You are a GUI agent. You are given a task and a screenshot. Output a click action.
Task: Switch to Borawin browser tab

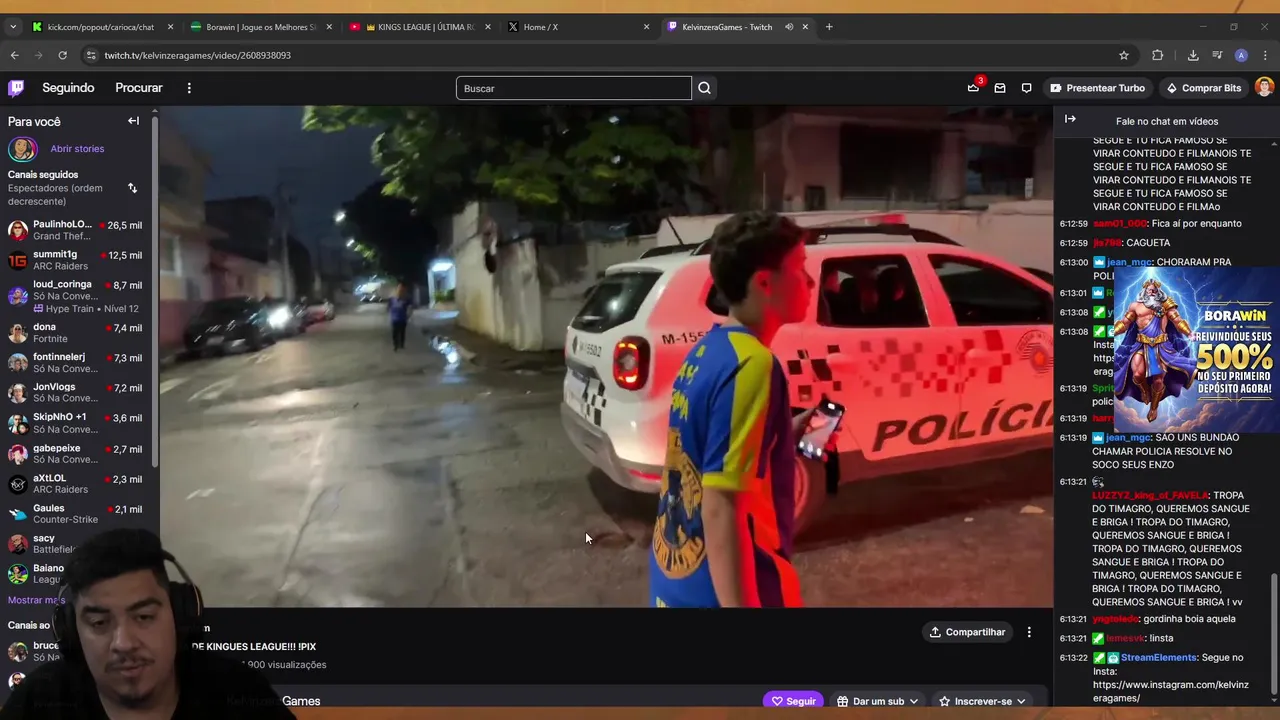tap(260, 27)
